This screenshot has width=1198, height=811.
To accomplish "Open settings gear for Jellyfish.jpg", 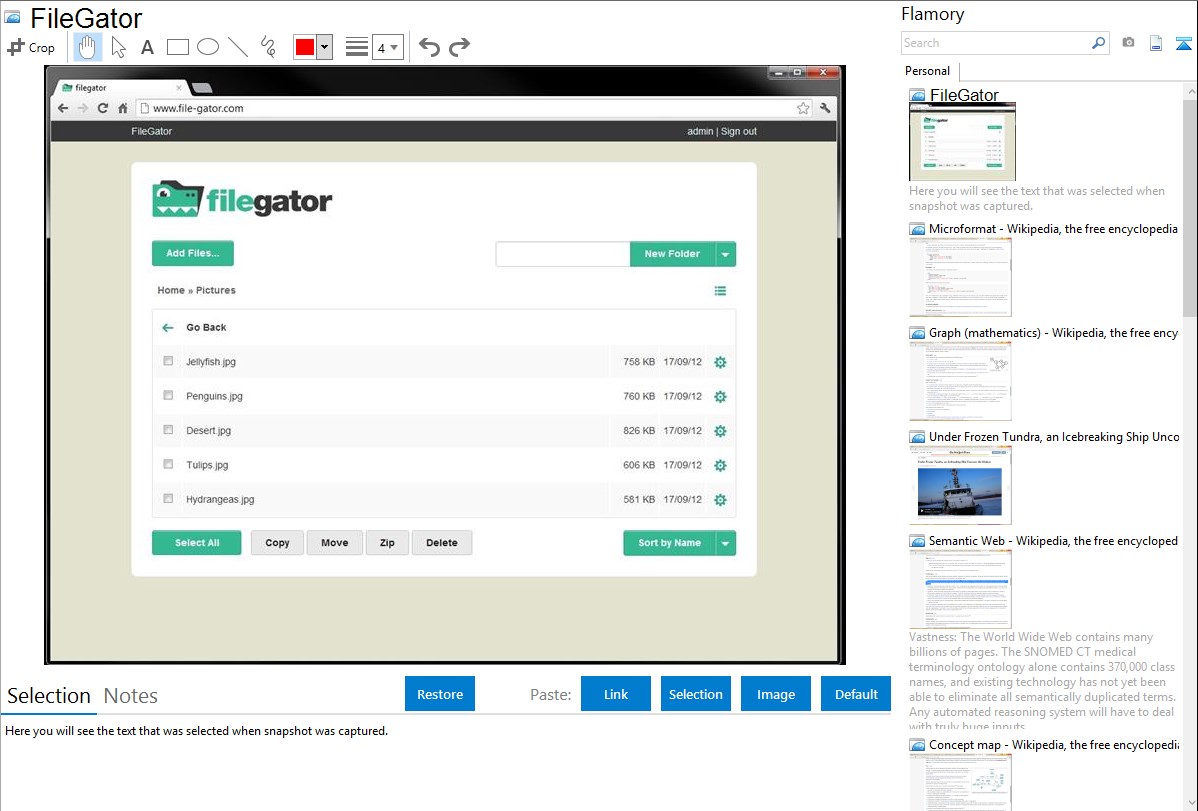I will (720, 362).
